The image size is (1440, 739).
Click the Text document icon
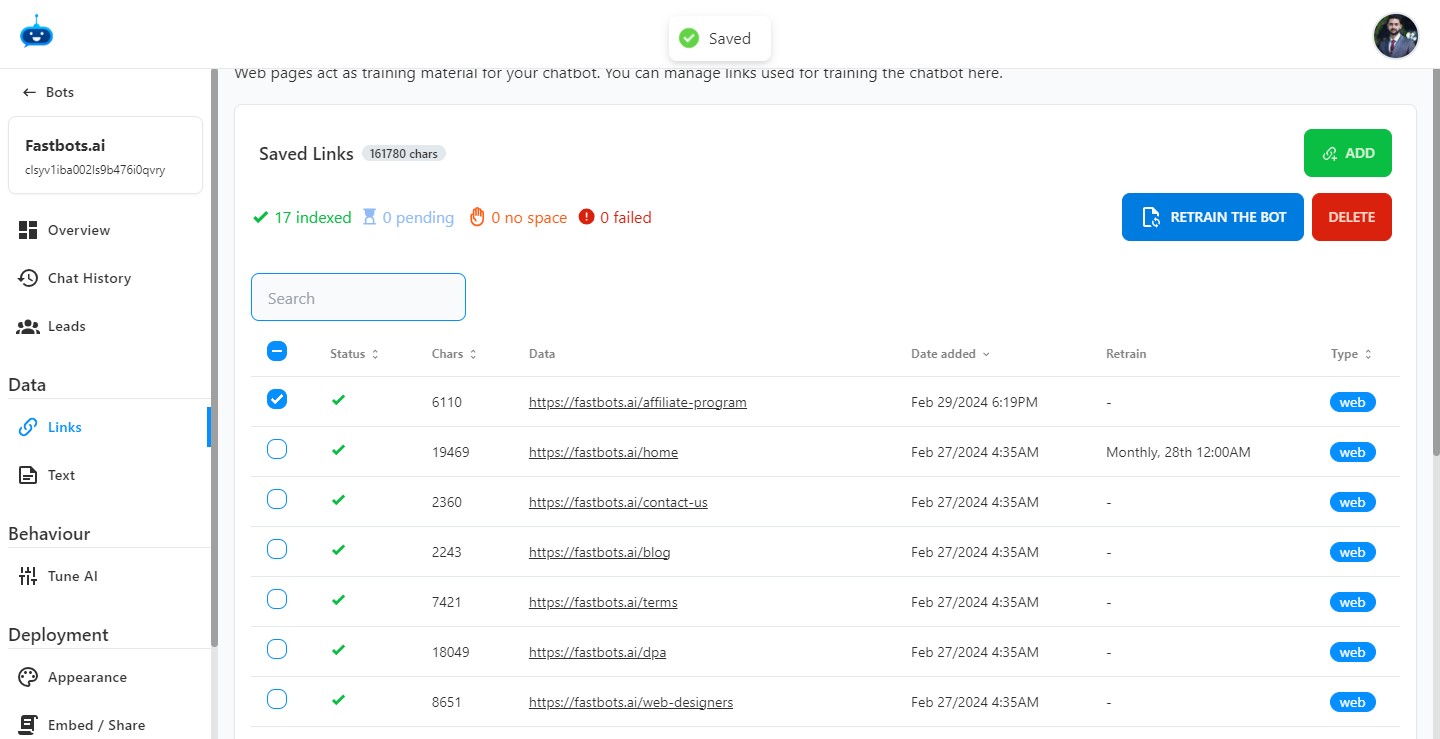[x=28, y=475]
